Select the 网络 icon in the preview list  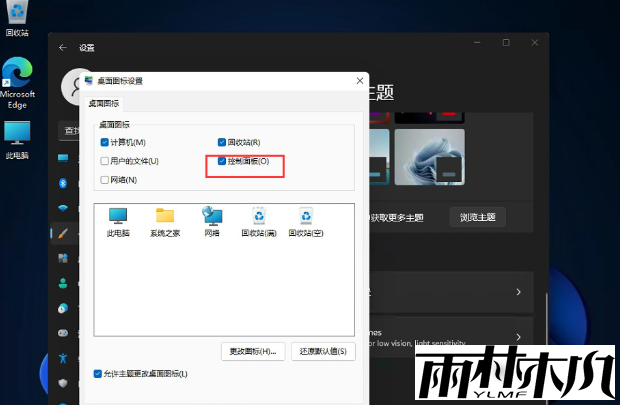click(x=212, y=217)
